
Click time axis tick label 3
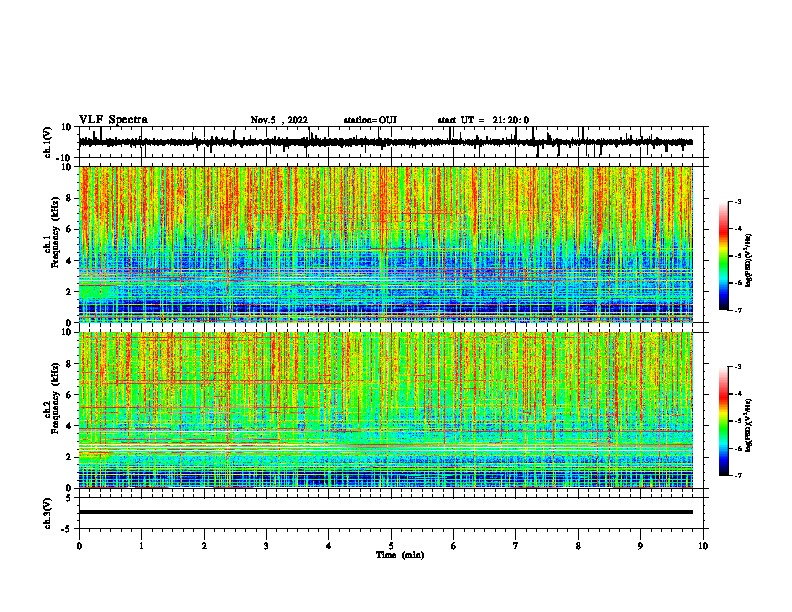(266, 546)
